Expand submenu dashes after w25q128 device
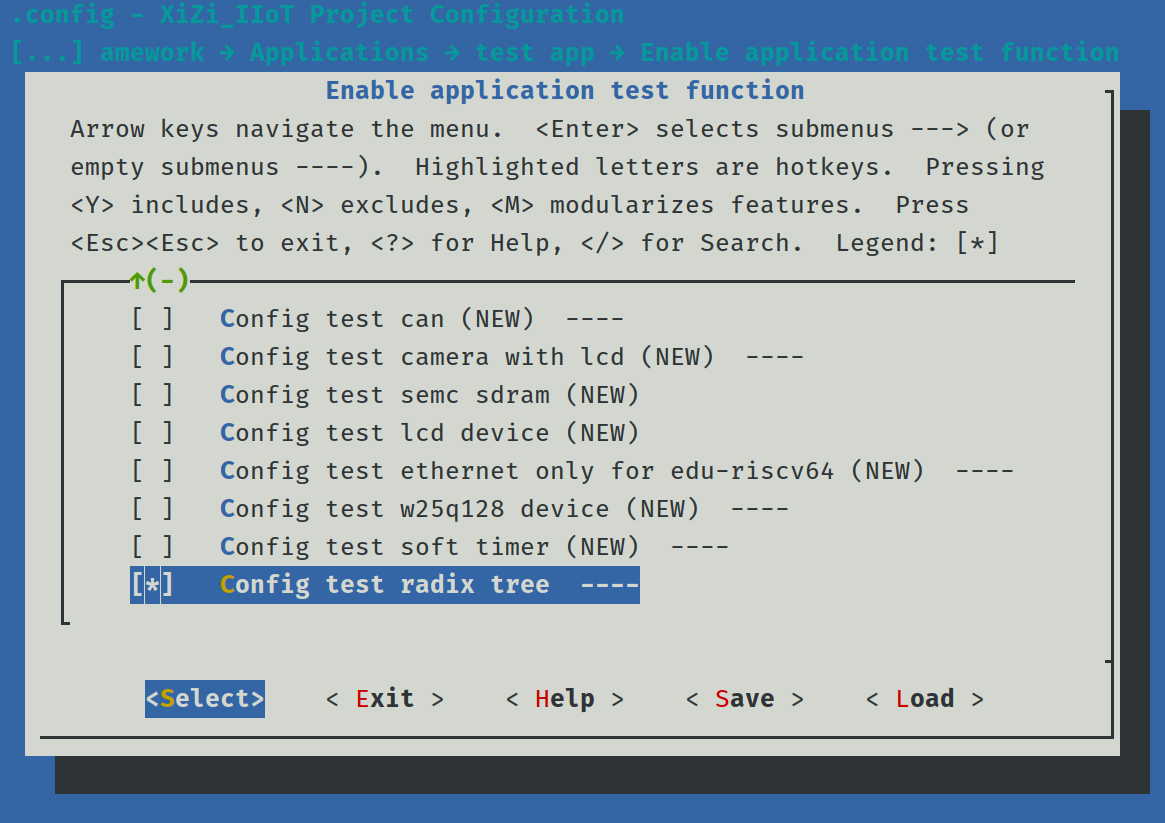 pos(759,509)
